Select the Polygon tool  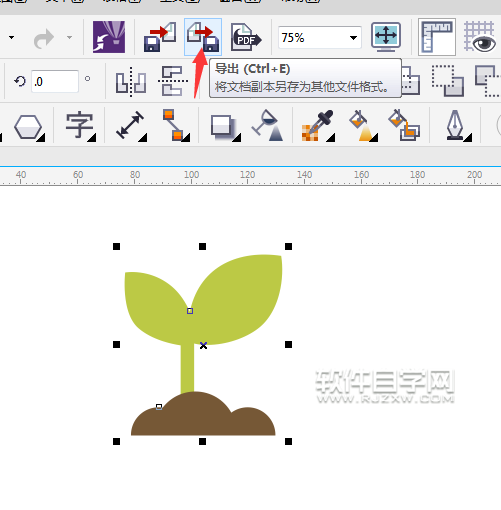29,127
